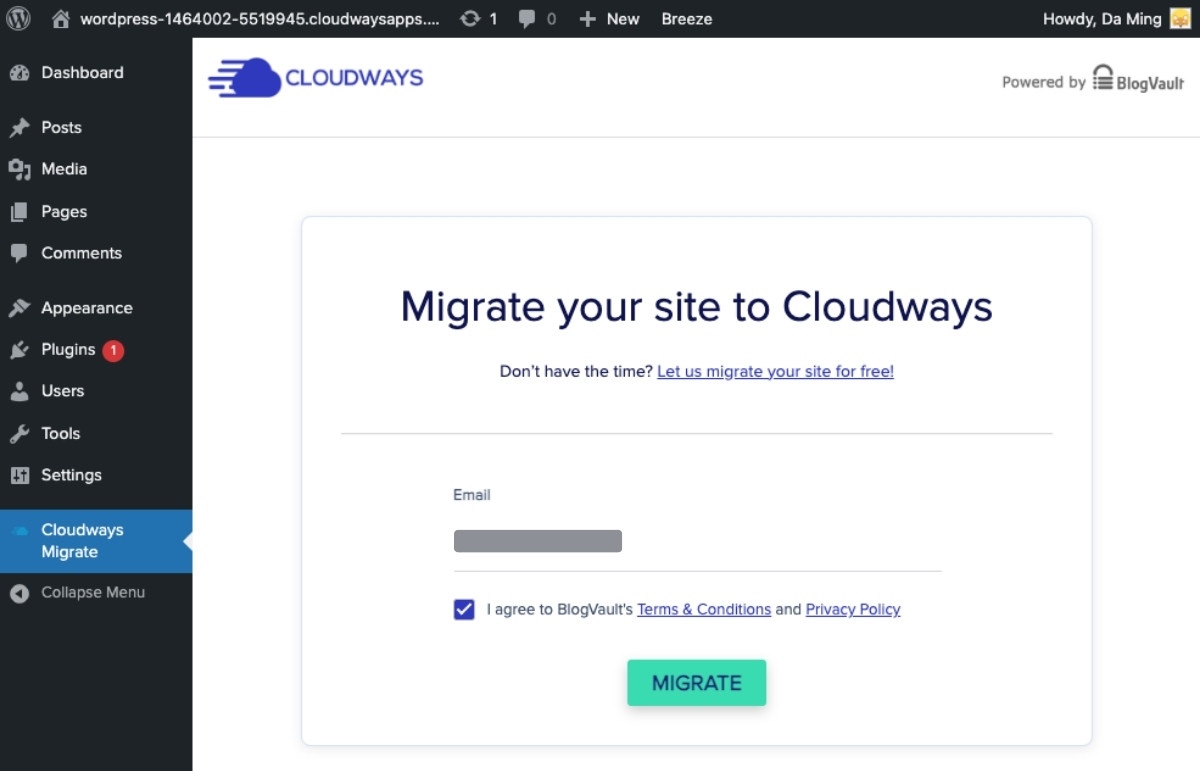Screen dimensions: 1200x771
Task: View BlogVault's Terms & Conditions
Action: coord(704,609)
